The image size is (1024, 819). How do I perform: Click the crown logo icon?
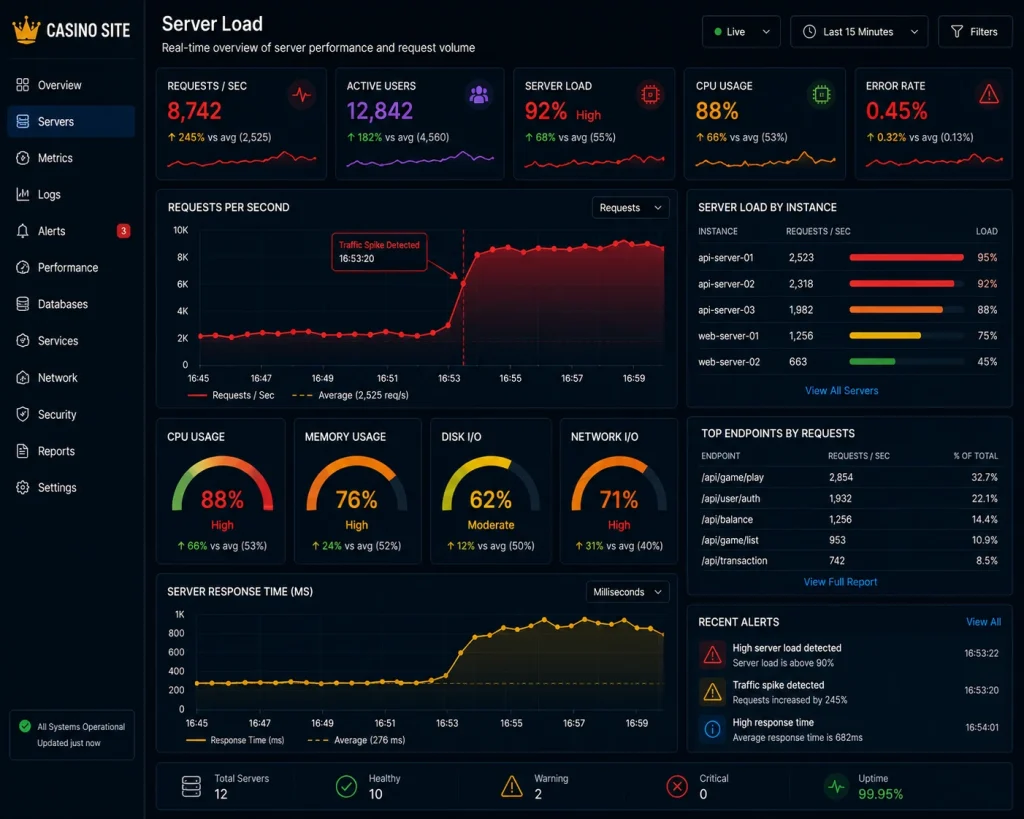(x=26, y=29)
